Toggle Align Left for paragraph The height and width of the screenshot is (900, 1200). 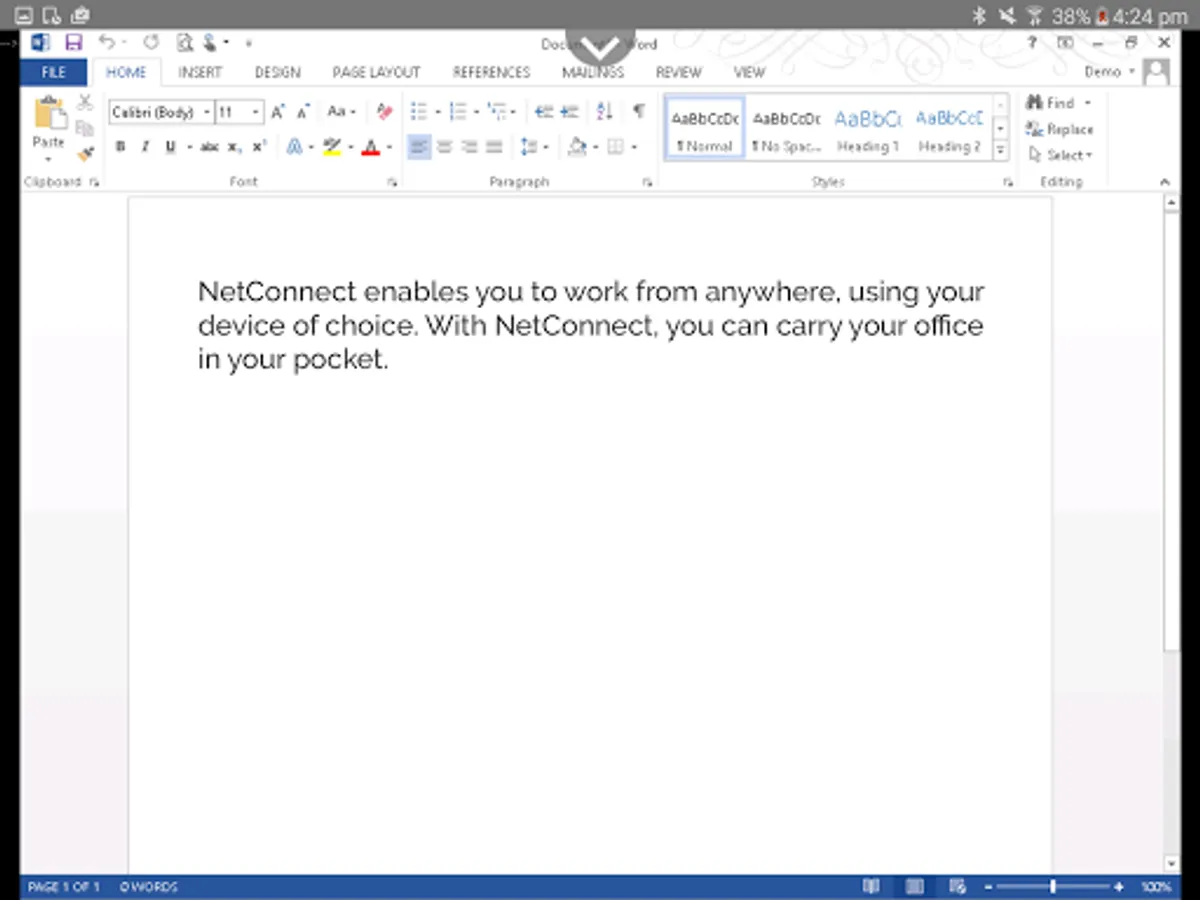click(419, 147)
